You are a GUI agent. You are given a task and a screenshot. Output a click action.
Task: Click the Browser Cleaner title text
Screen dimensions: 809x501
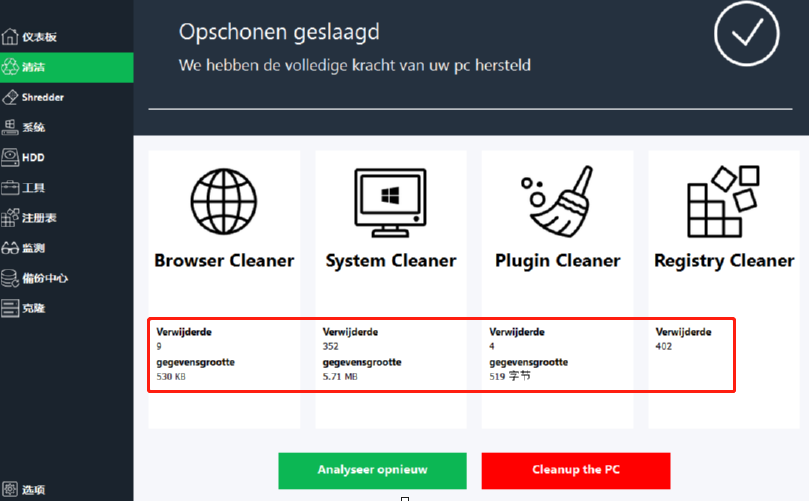point(224,261)
